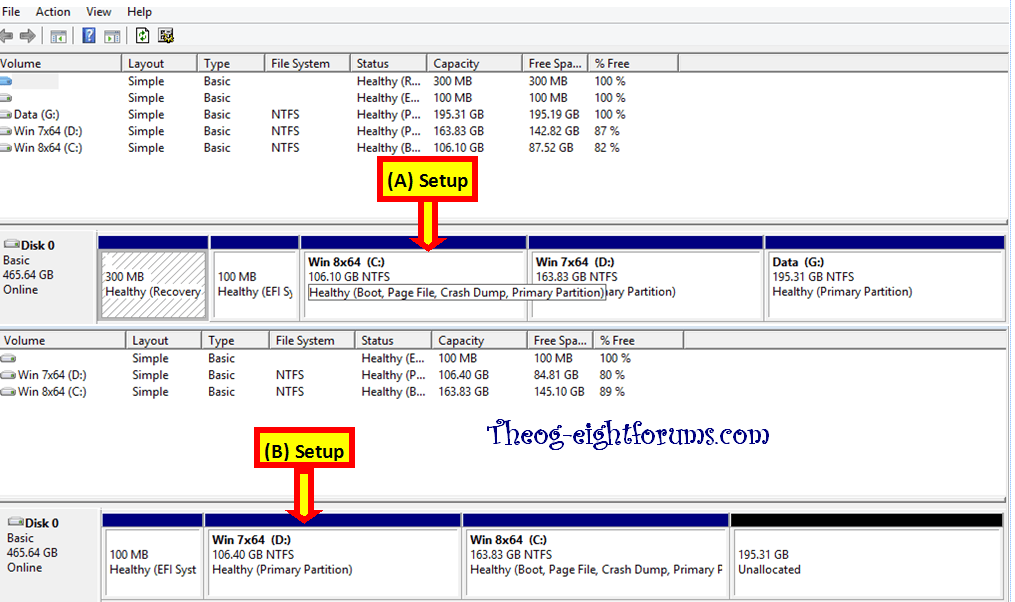Image resolution: width=1015 pixels, height=602 pixels.
Task: Click Healthy (R... status of 300 MB volume
Action: click(388, 82)
